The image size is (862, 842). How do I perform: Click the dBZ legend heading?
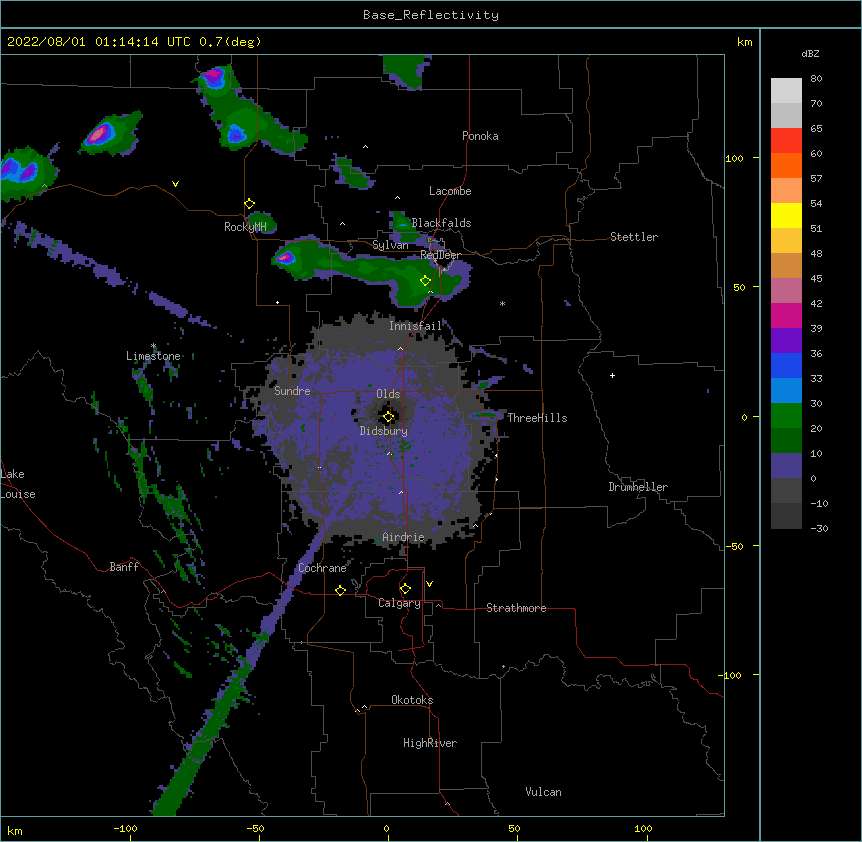810,53
